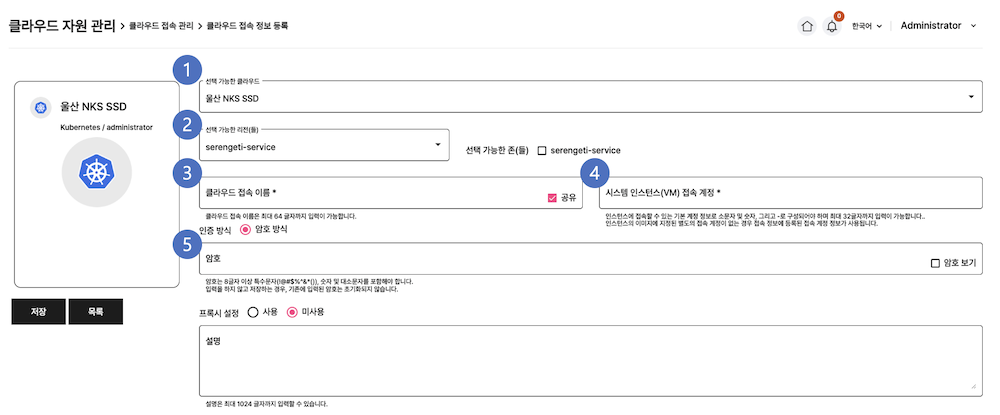Toggle the 공유 checkbox
This screenshot has height=415, width=1000.
pyautogui.click(x=552, y=198)
